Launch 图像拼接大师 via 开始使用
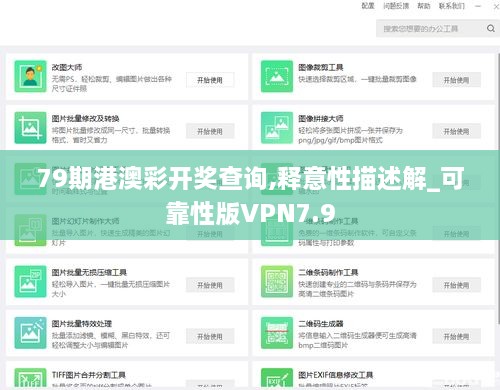 point(456,131)
